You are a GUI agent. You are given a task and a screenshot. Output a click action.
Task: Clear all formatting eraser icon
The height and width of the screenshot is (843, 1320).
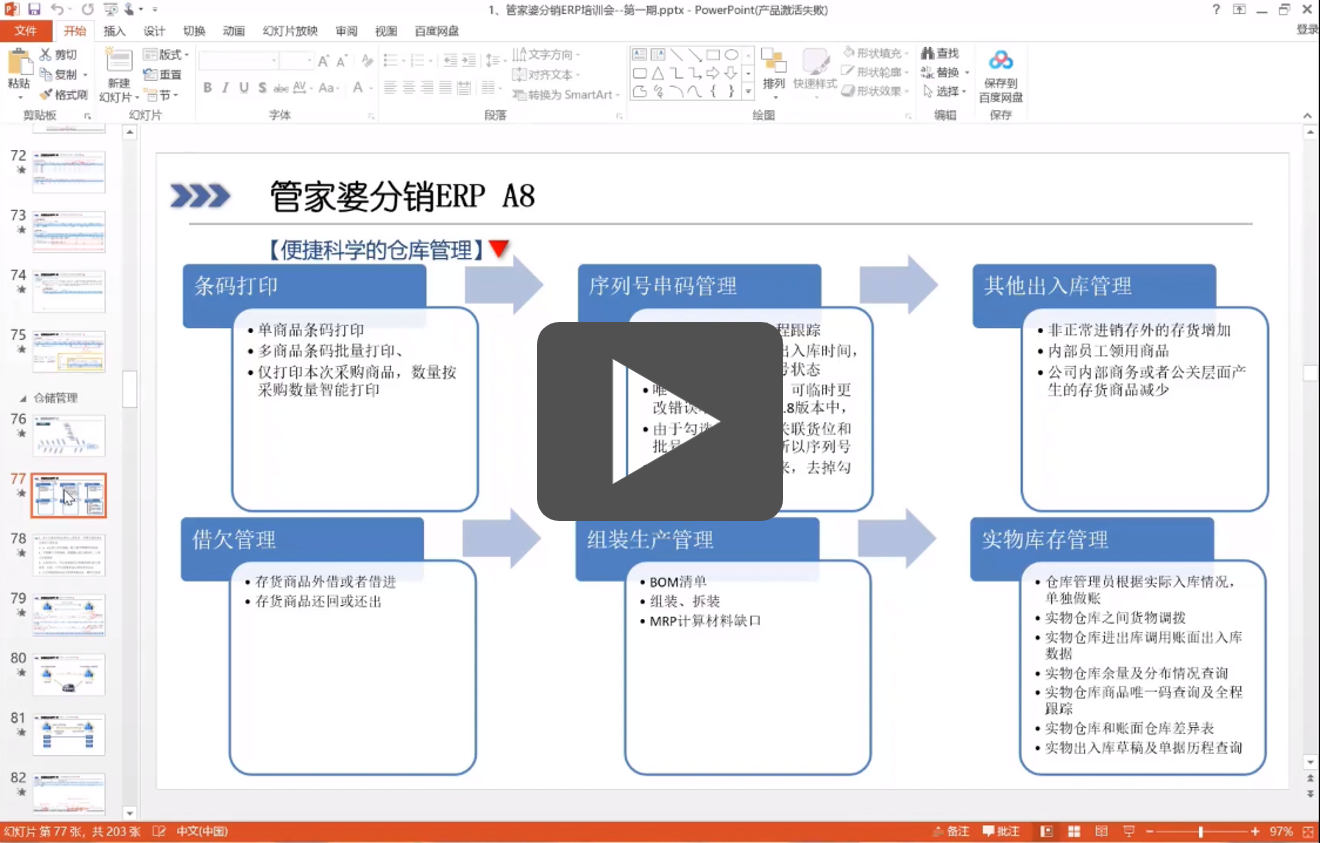pos(367,61)
